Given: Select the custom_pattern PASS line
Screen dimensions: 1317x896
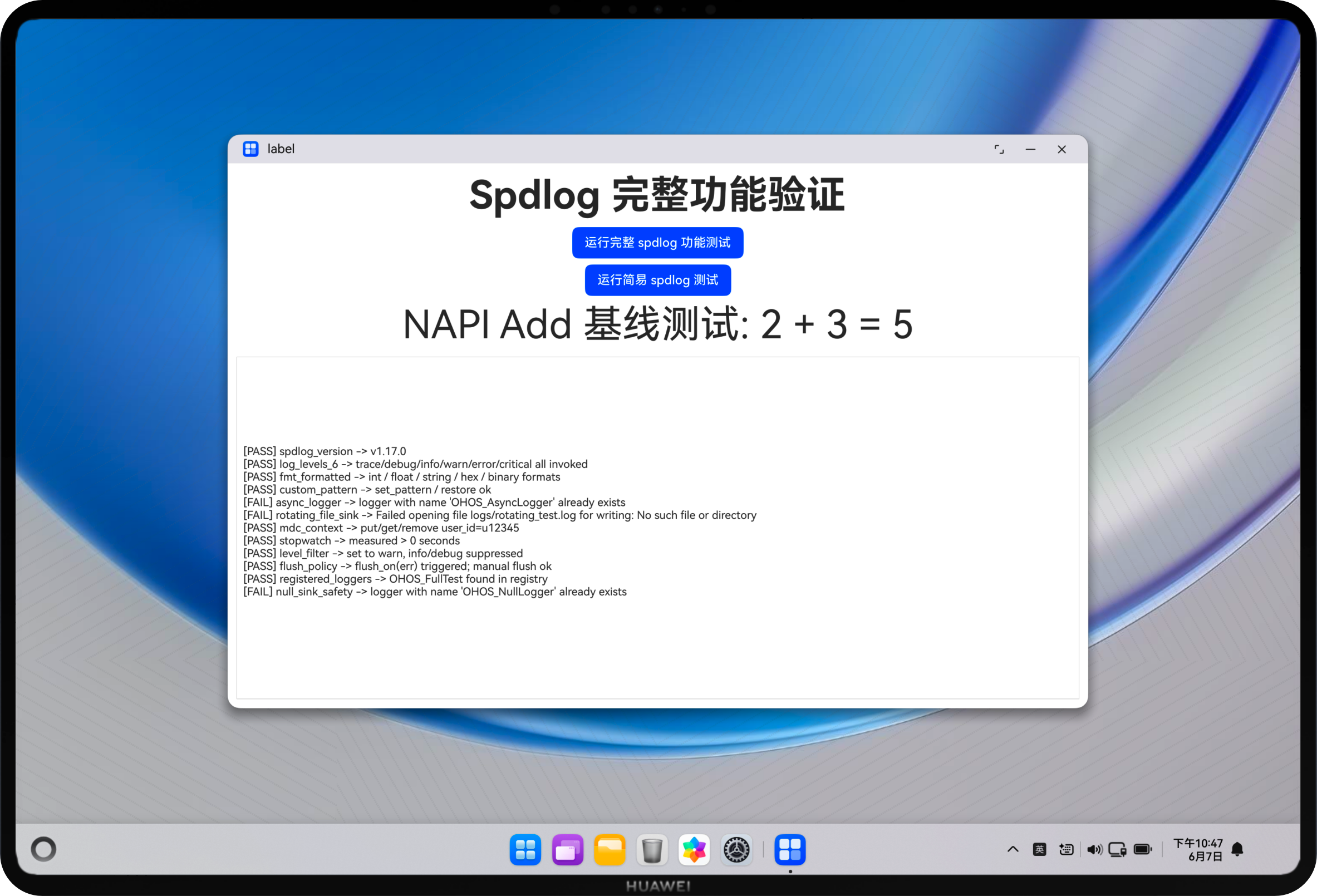Looking at the screenshot, I should pos(367,490).
